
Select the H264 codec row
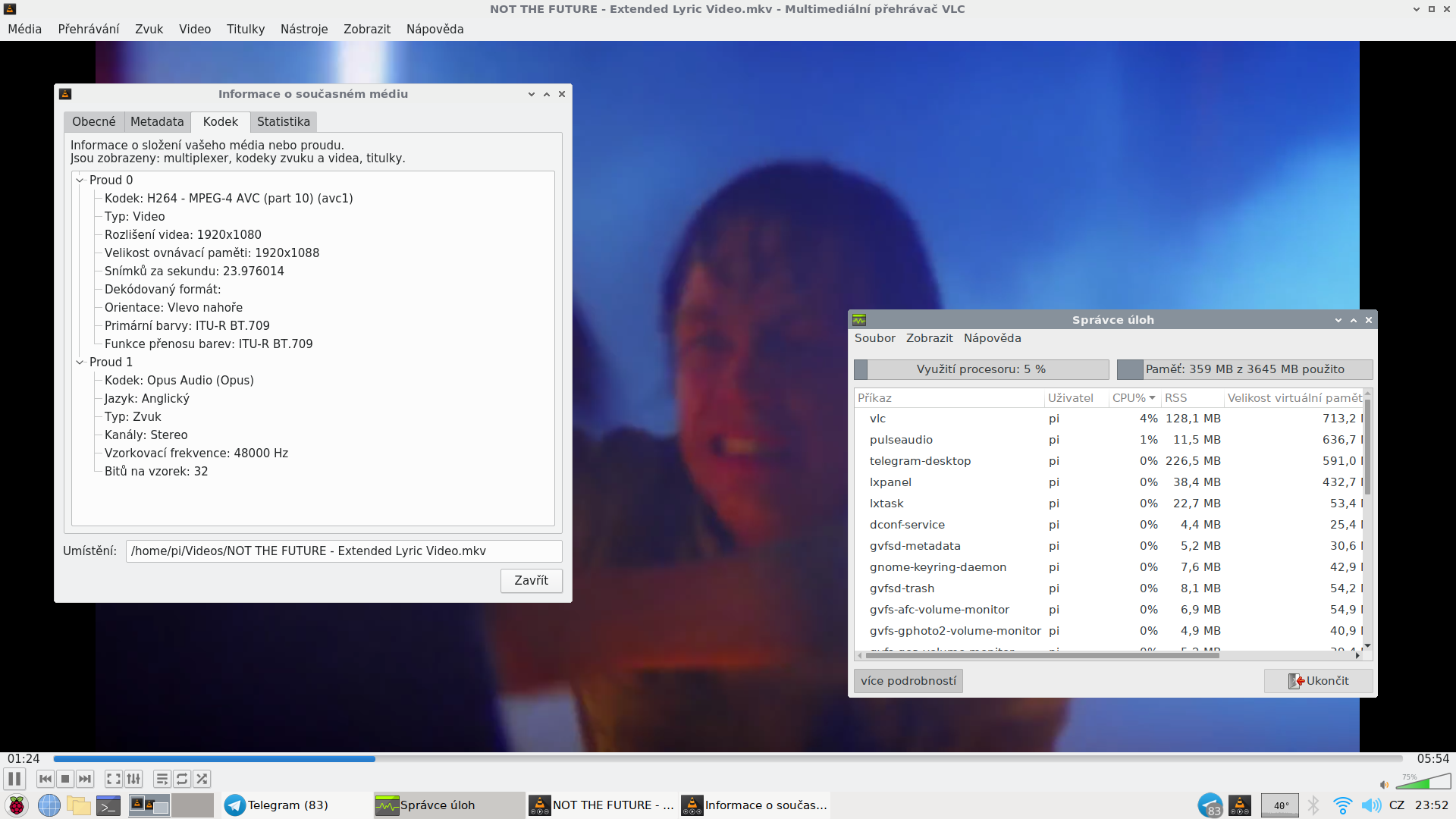pos(228,198)
